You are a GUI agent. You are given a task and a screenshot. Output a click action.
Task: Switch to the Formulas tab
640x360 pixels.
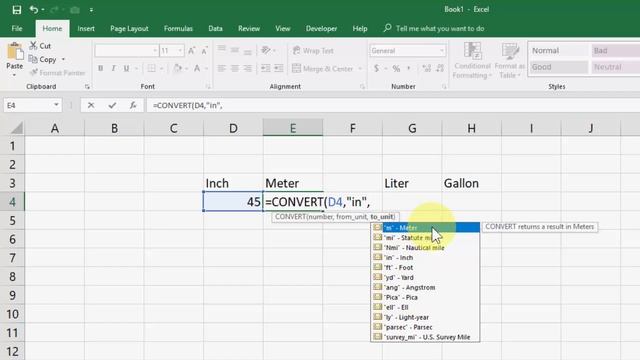coord(178,29)
